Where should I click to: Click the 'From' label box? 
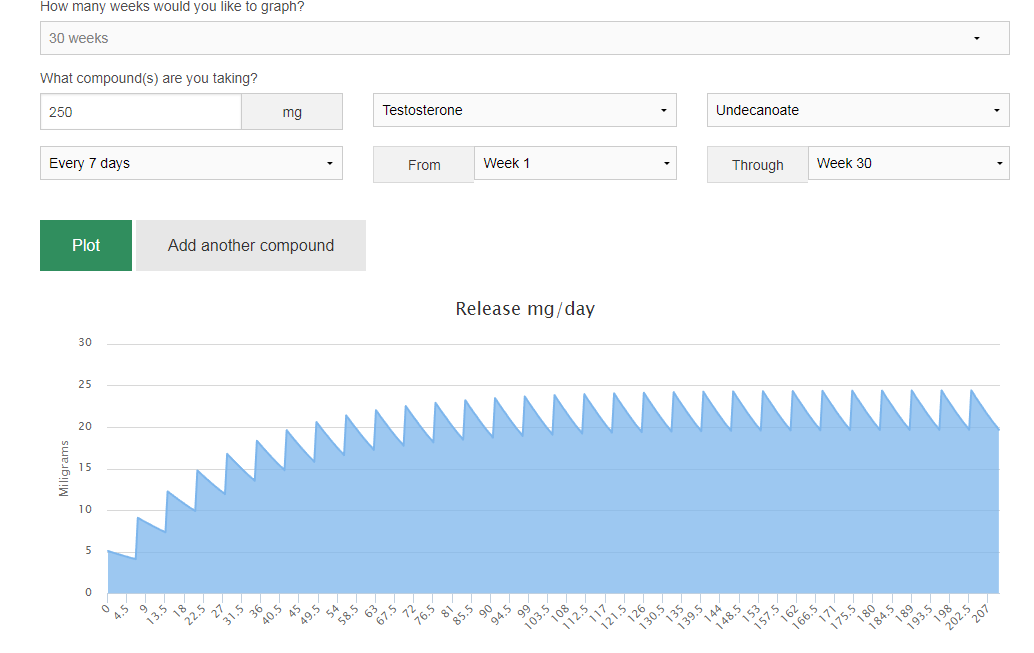(x=423, y=165)
